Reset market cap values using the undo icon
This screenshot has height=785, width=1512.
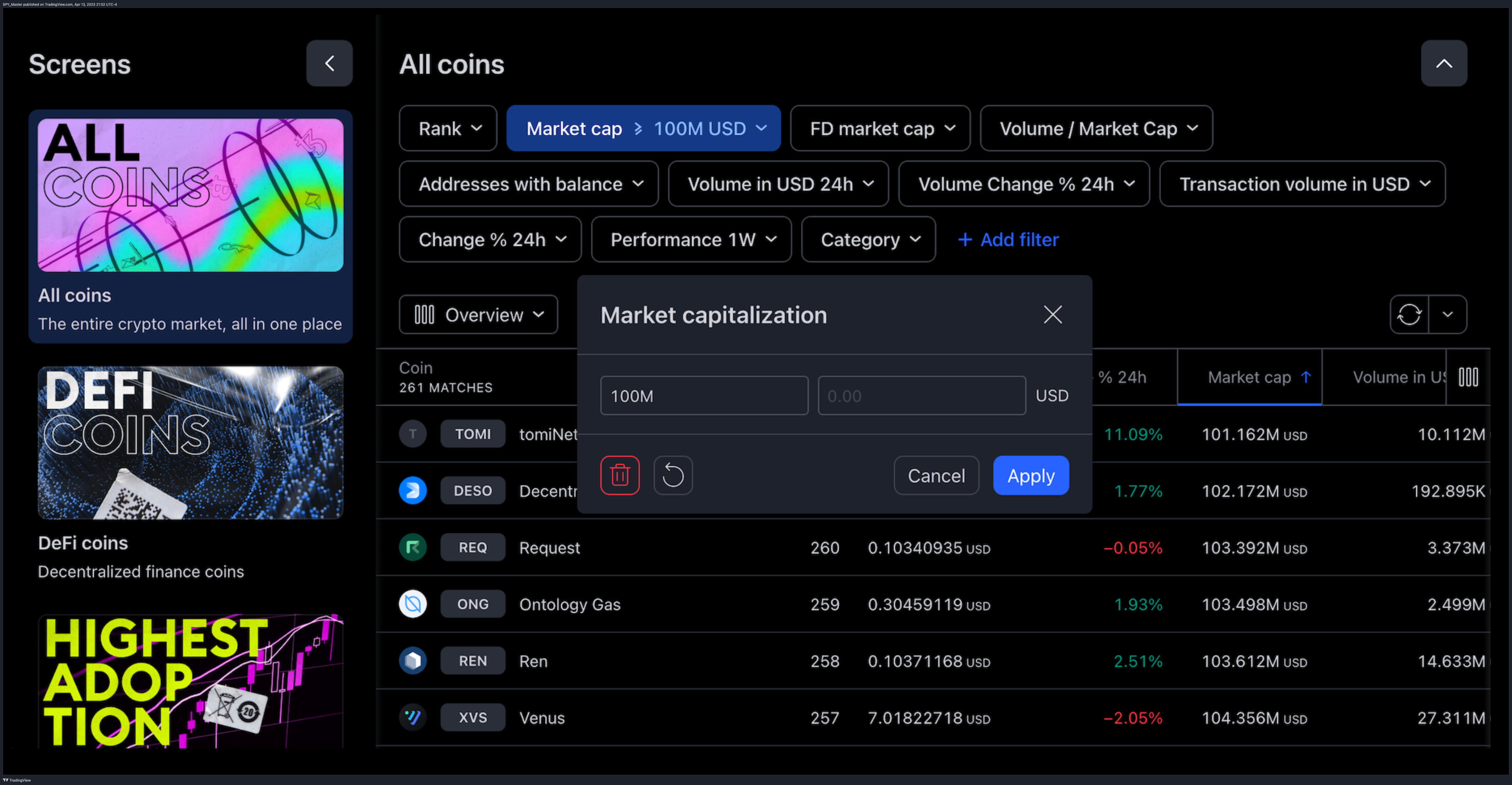pyautogui.click(x=673, y=475)
